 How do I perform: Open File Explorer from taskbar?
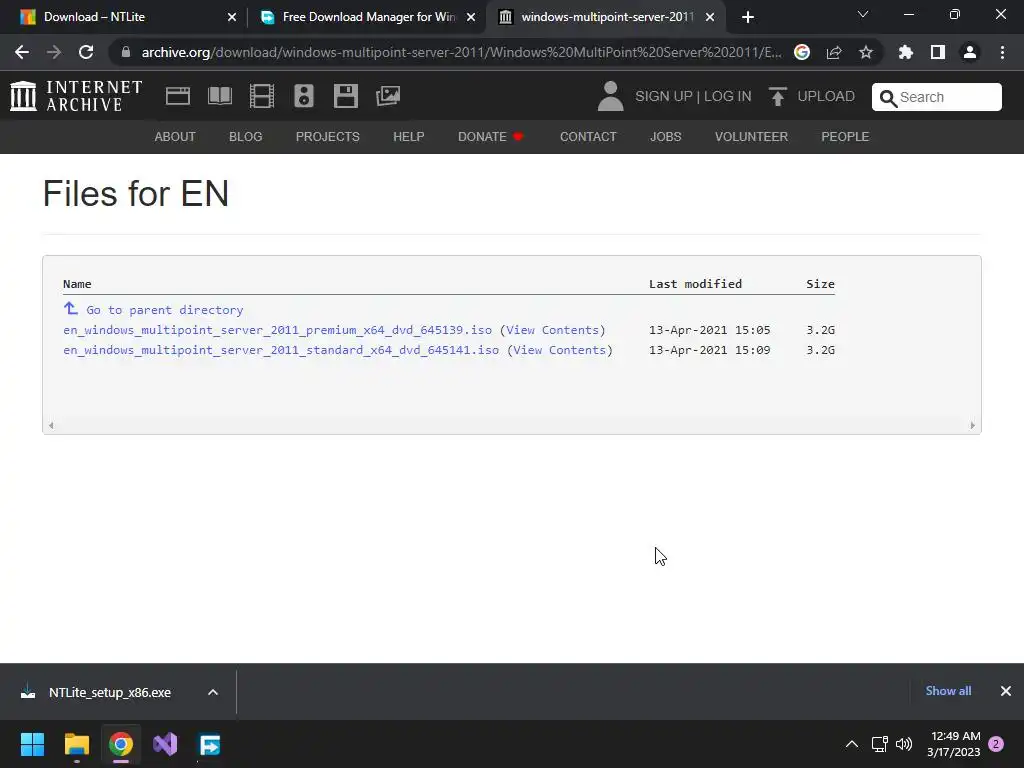[76, 744]
